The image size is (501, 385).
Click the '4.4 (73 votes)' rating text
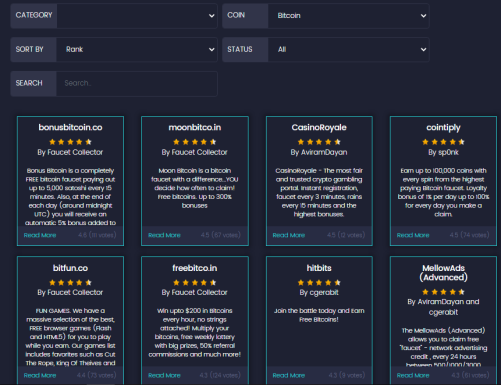tap(97, 376)
